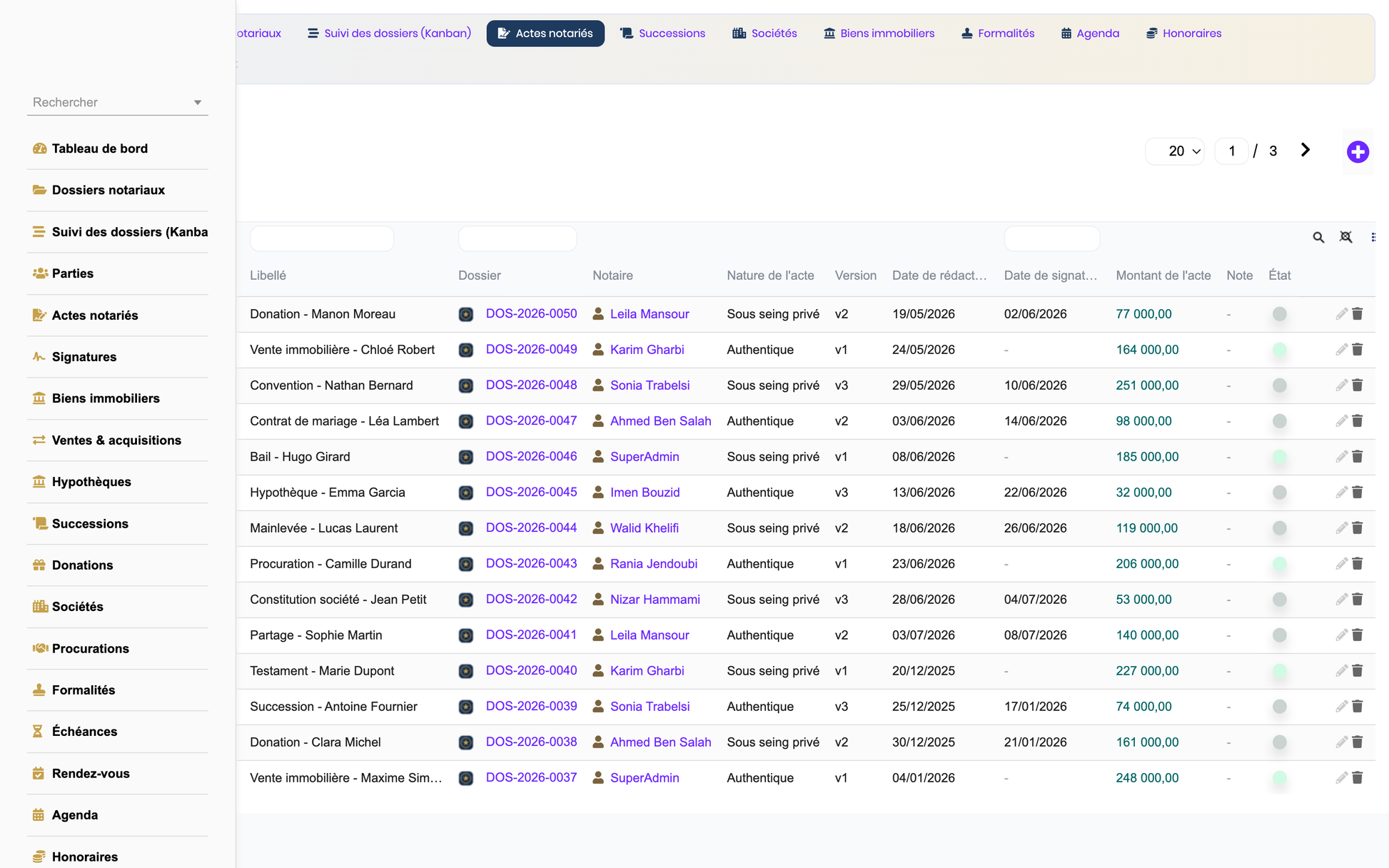
Task: Toggle État for Convention - Nathan Bernard
Action: 1279,385
